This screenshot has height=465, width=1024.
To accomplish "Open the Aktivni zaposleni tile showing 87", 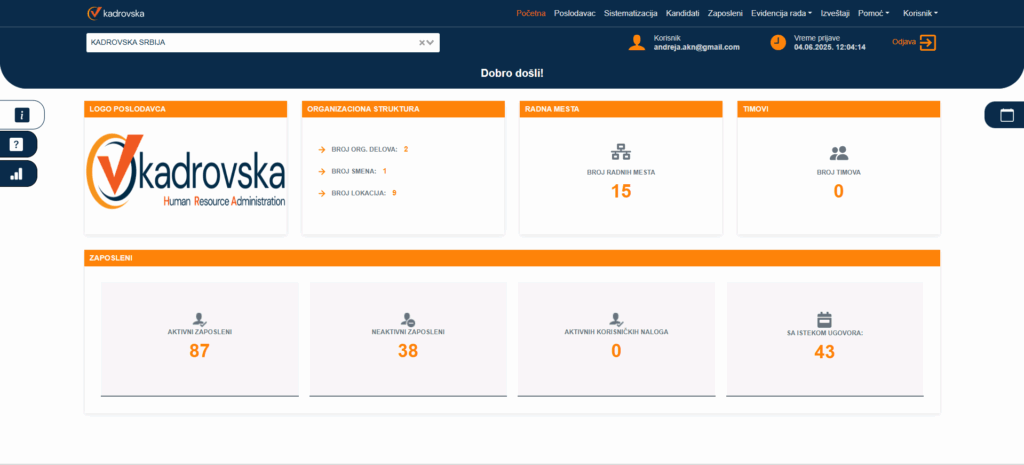I will tap(200, 338).
